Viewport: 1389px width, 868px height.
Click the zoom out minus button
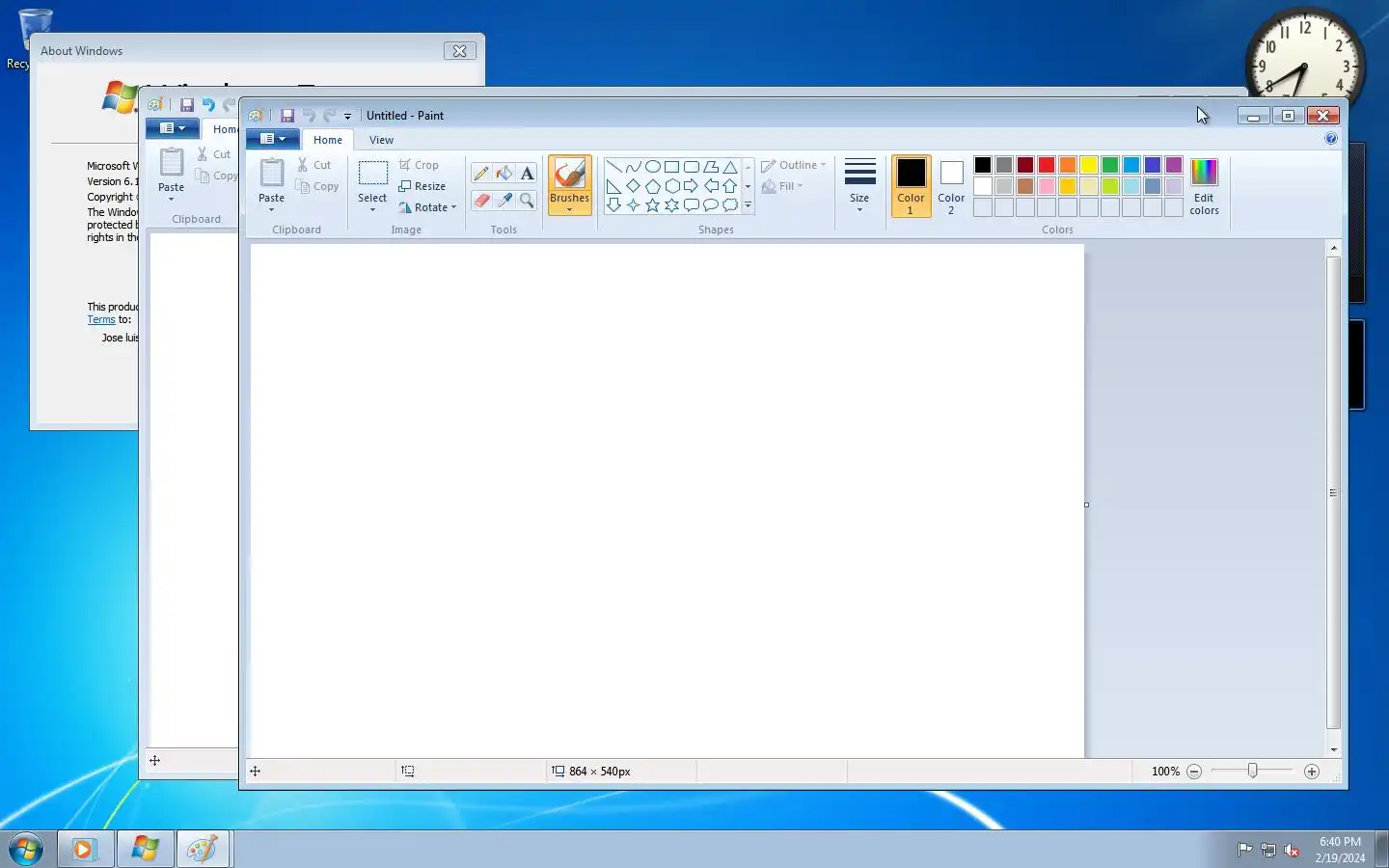tap(1194, 772)
